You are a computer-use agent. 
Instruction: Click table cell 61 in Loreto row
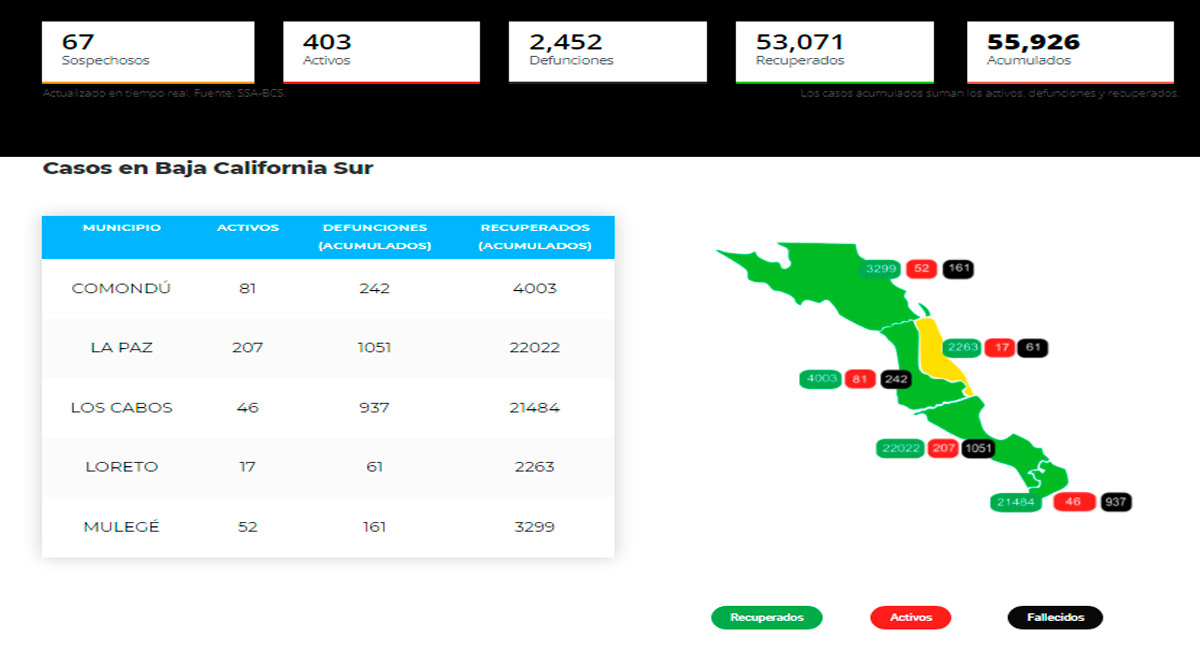click(x=375, y=467)
